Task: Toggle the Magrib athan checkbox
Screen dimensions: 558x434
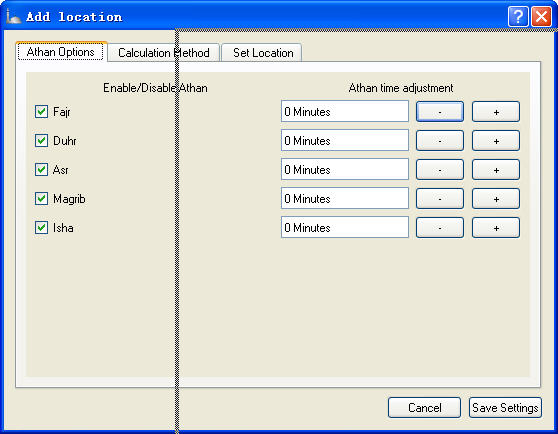Action: 41,199
